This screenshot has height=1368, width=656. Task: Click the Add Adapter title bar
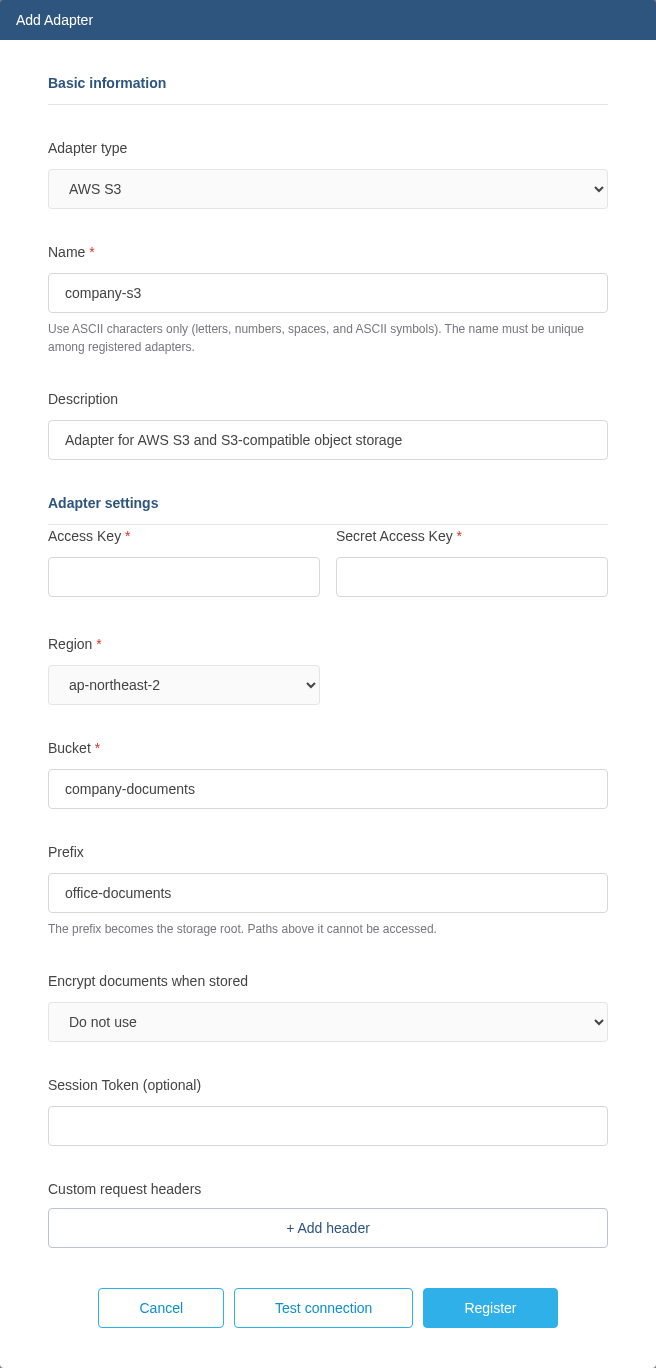point(328,20)
